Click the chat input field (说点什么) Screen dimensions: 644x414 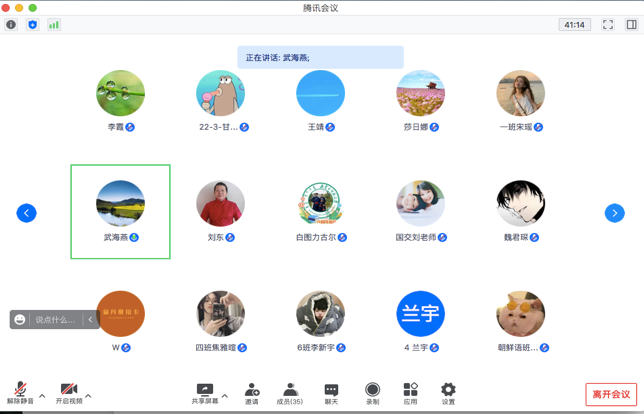tap(55, 320)
